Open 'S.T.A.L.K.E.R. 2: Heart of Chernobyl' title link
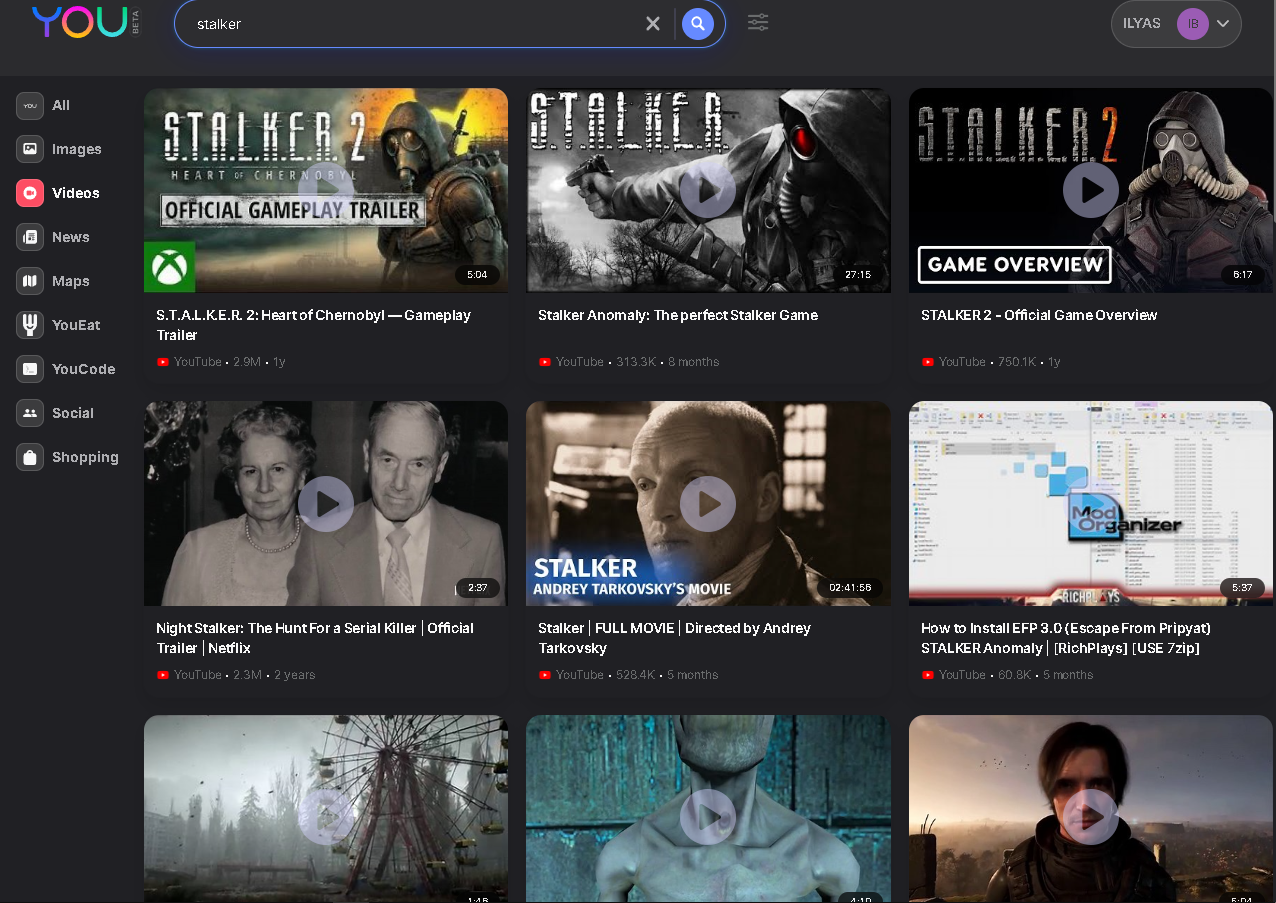Viewport: 1276px width, 903px height. [313, 325]
